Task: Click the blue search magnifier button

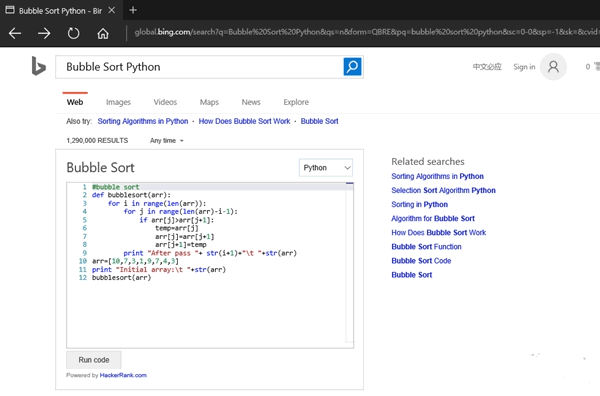Action: point(352,67)
